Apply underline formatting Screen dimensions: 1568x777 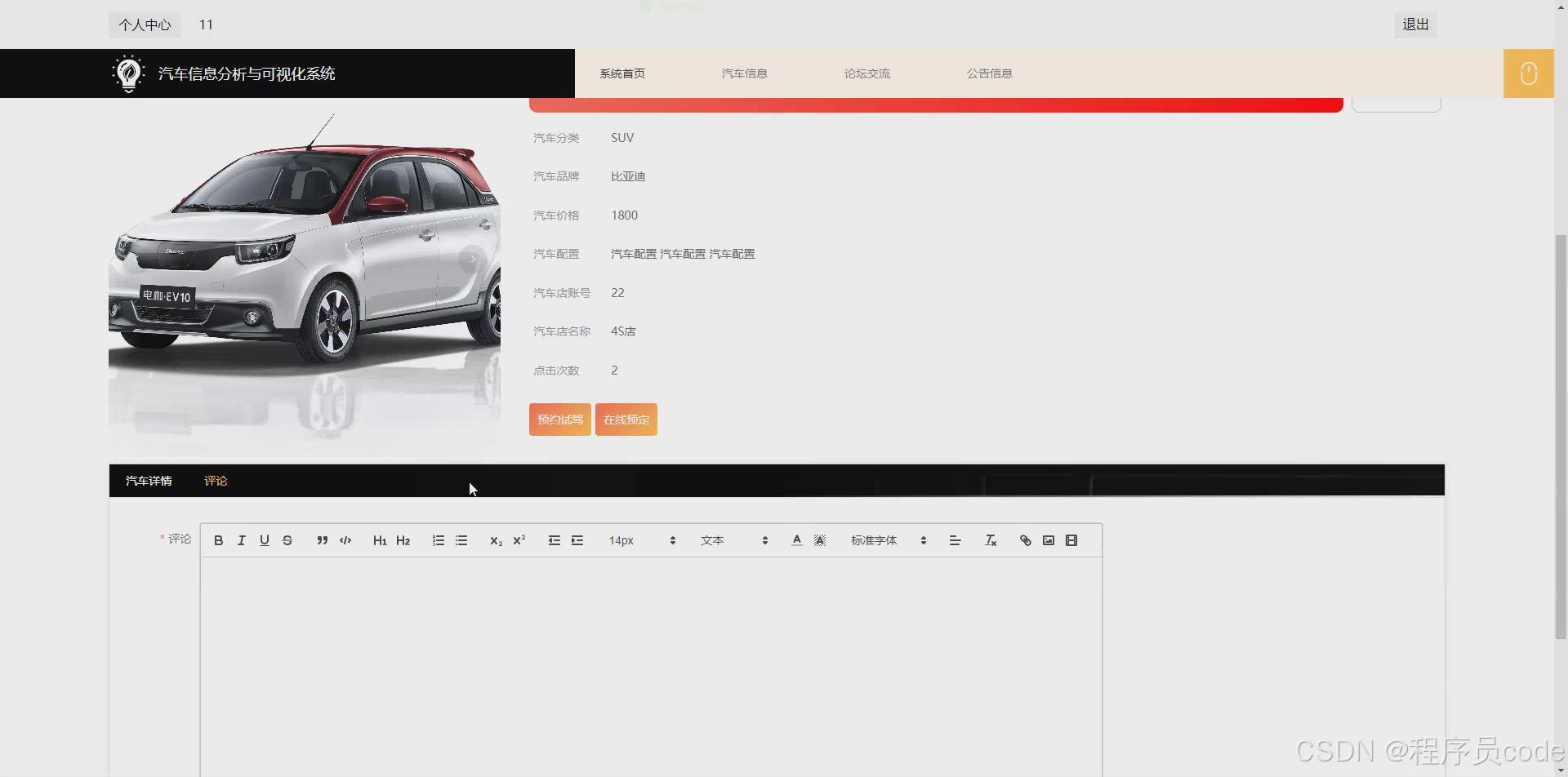pyautogui.click(x=264, y=540)
